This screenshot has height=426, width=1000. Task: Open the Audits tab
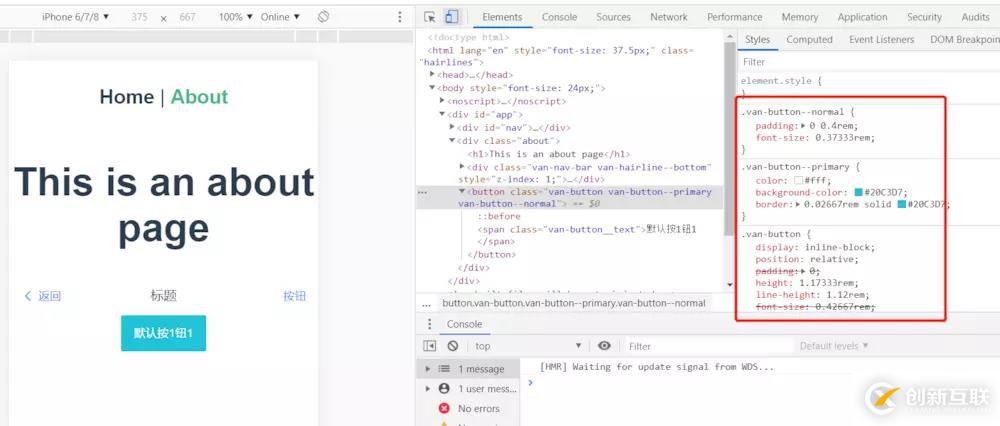tap(975, 17)
